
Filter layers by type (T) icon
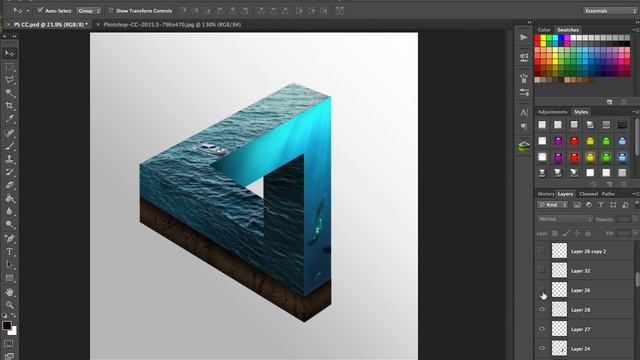coord(601,205)
